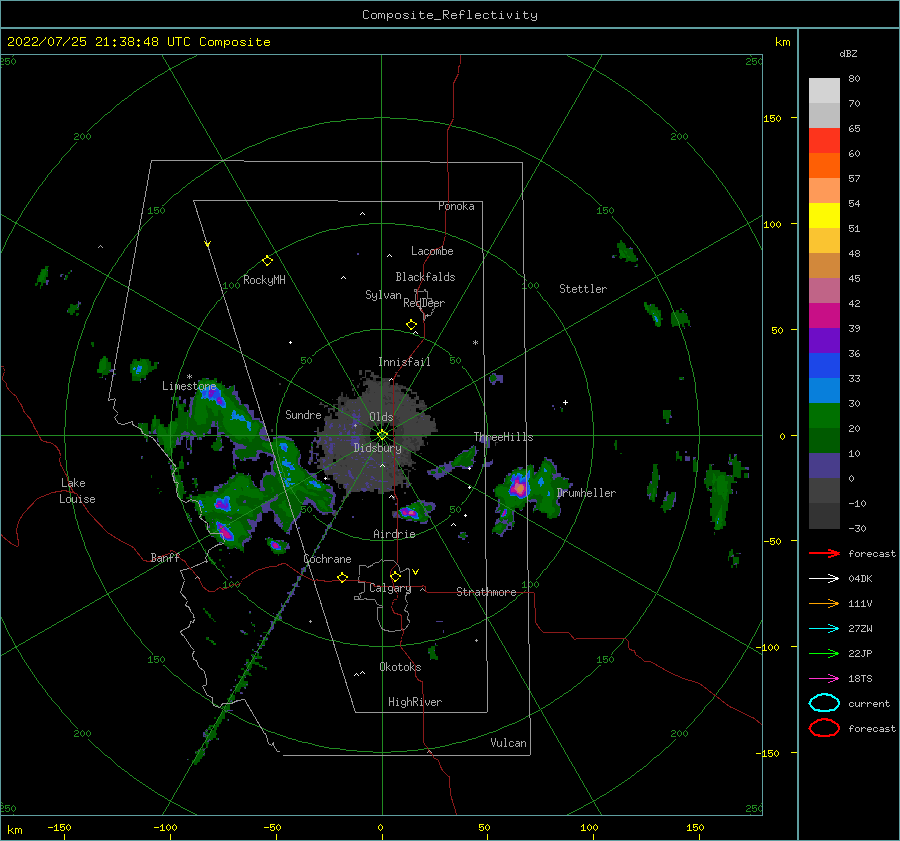
Task: Click the Lake Louise label
Action: coord(78,491)
